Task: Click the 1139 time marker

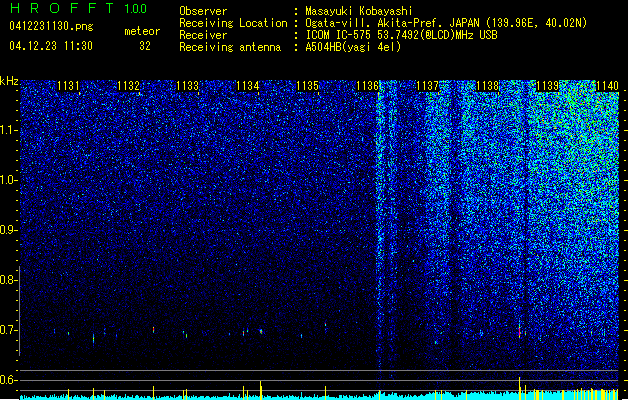Action: pyautogui.click(x=547, y=86)
